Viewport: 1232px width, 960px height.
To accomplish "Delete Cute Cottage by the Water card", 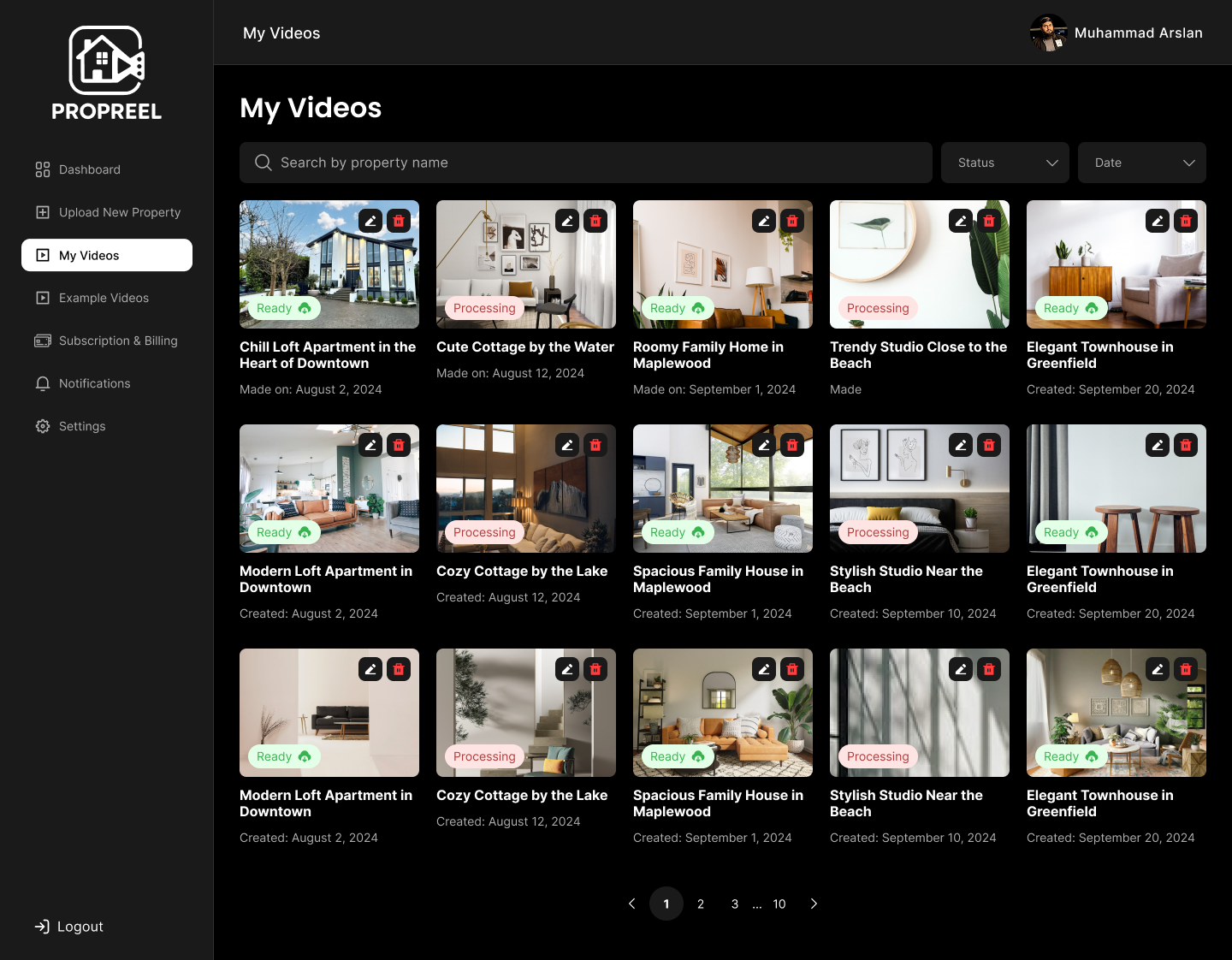I will [x=595, y=221].
